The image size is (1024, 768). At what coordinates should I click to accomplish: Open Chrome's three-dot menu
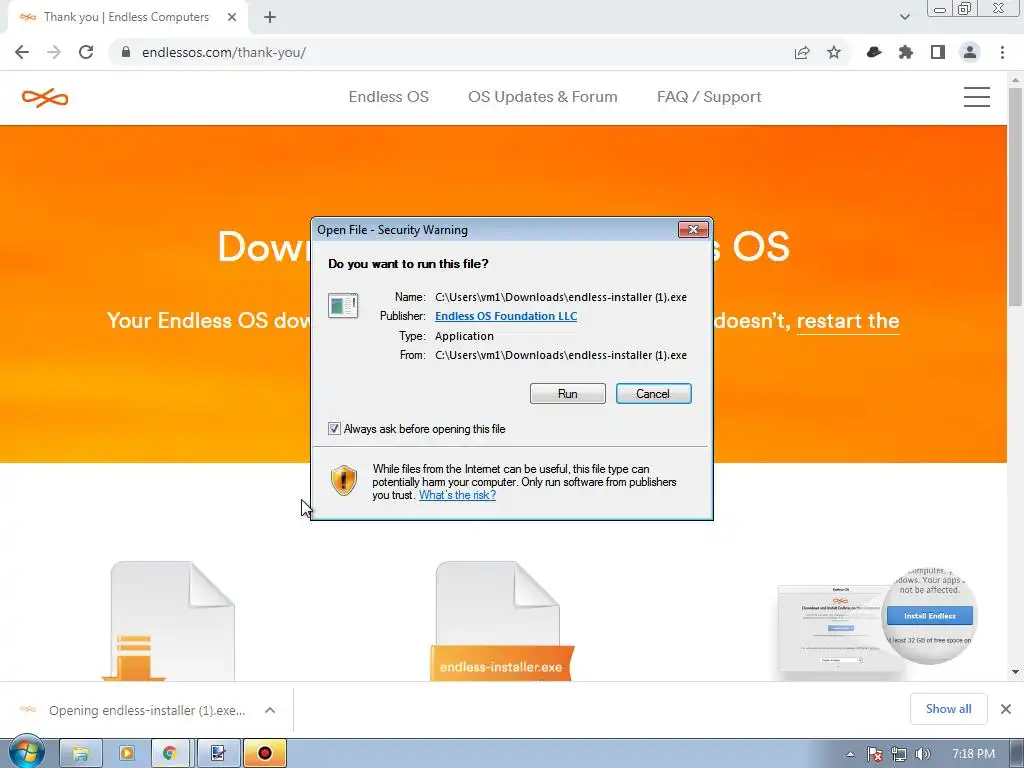coord(1002,52)
